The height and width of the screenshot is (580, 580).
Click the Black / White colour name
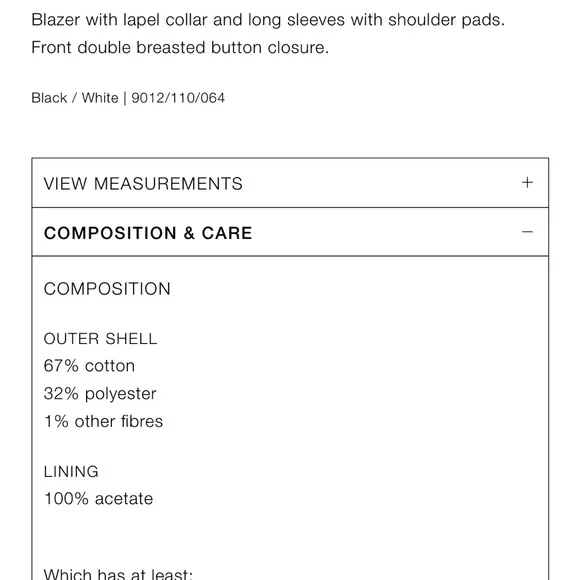pos(75,98)
